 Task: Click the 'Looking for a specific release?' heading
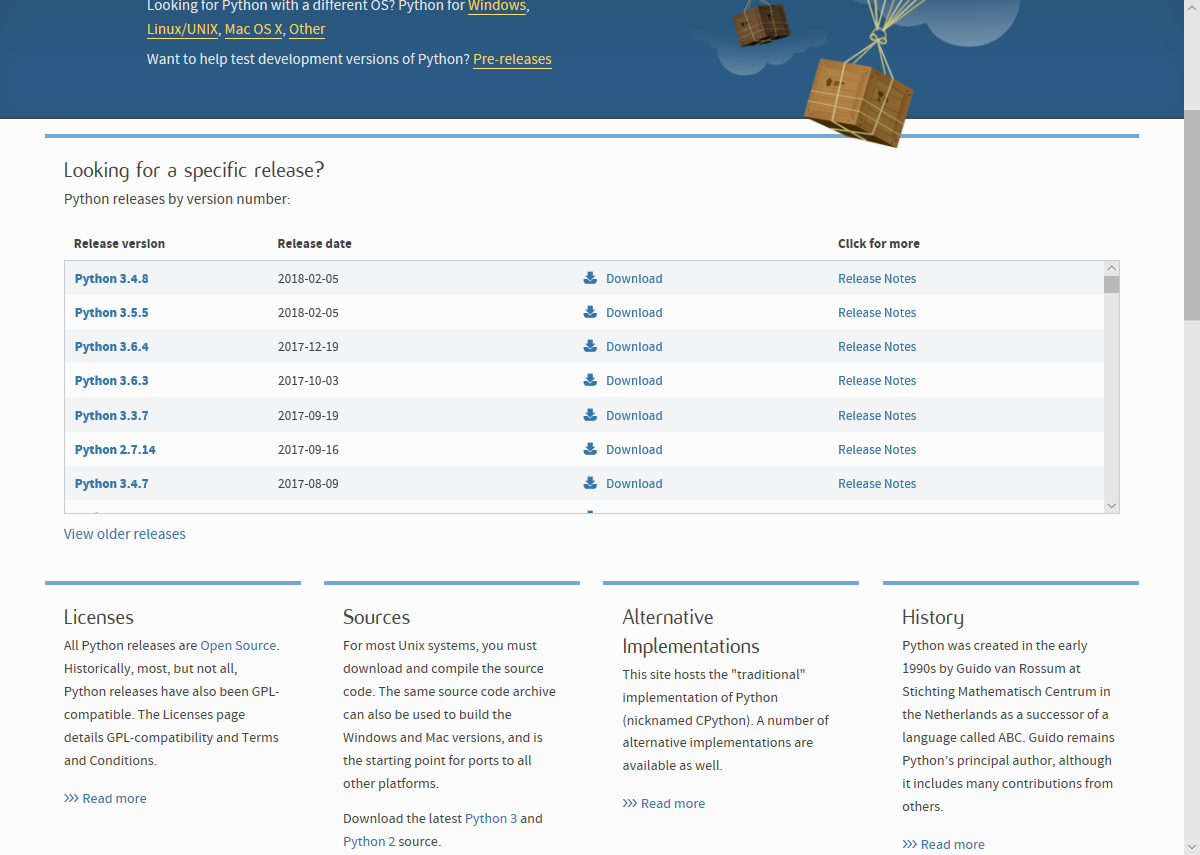[194, 170]
